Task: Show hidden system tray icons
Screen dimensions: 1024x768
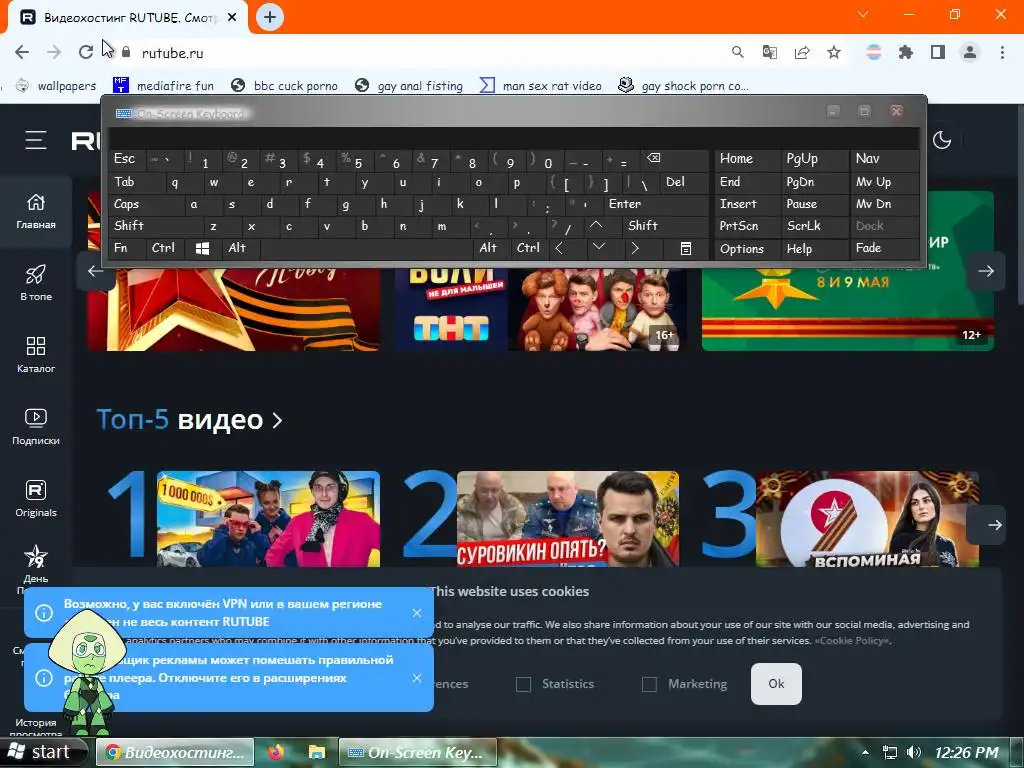Action: tap(866, 752)
